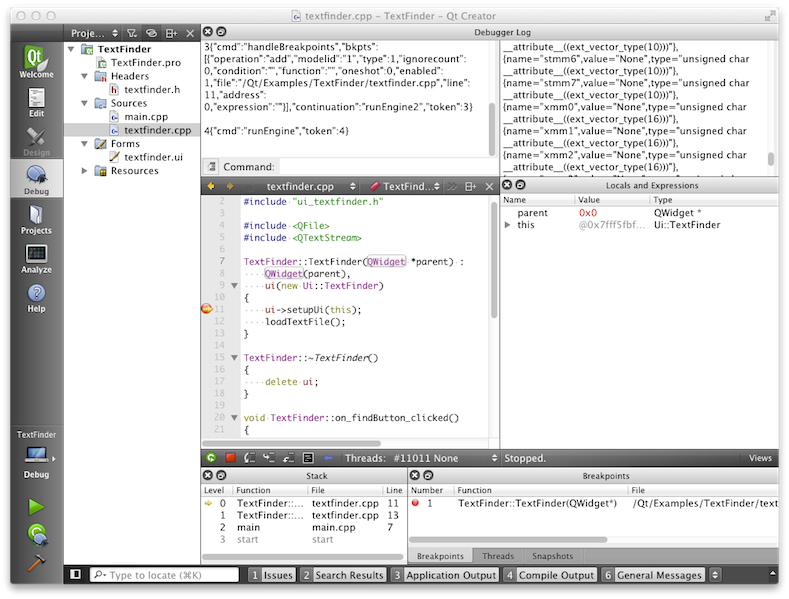Click the Views button in debug toolbar
789x599 pixels.
[x=760, y=458]
